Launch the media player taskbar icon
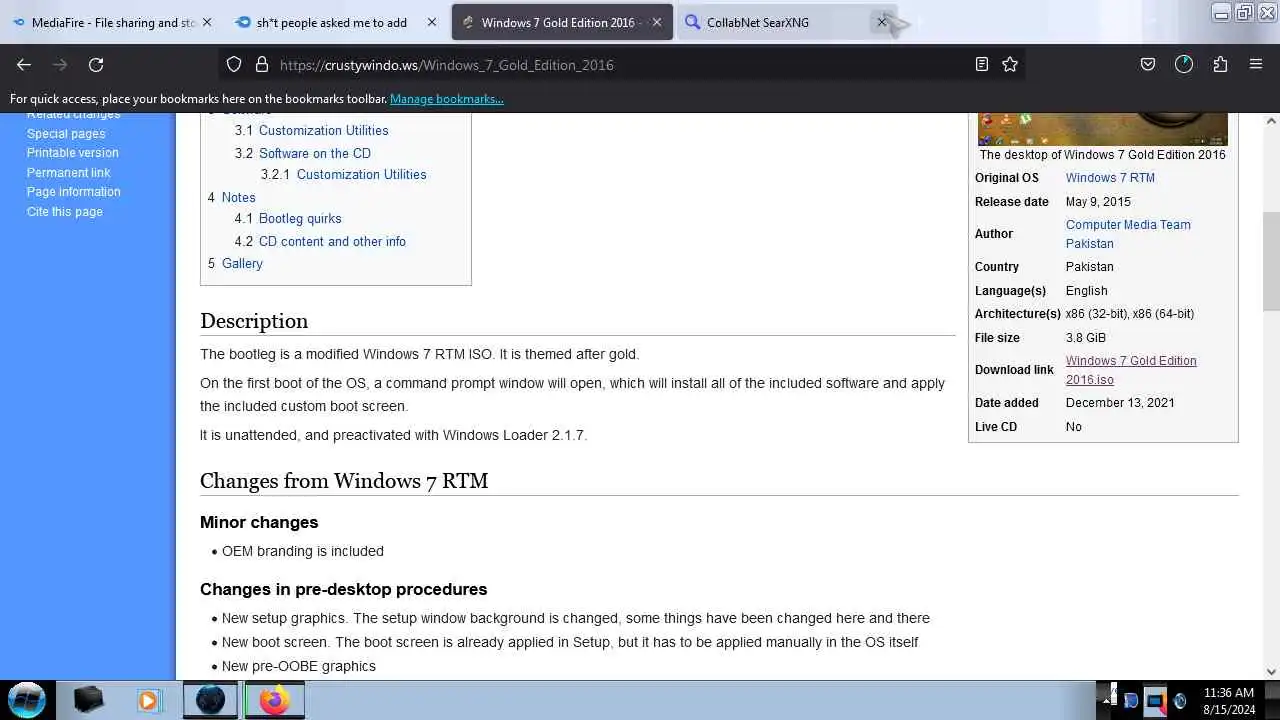1280x720 pixels. tap(149, 700)
